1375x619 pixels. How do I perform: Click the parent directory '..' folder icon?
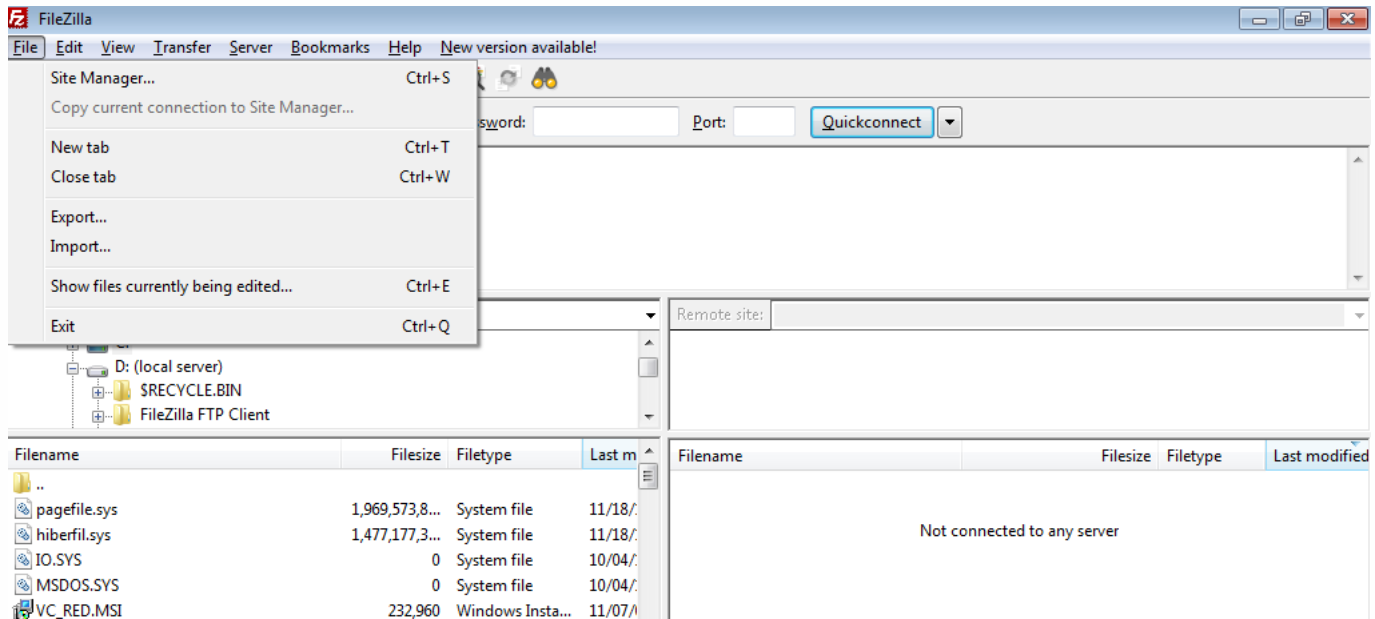pyautogui.click(x=23, y=484)
